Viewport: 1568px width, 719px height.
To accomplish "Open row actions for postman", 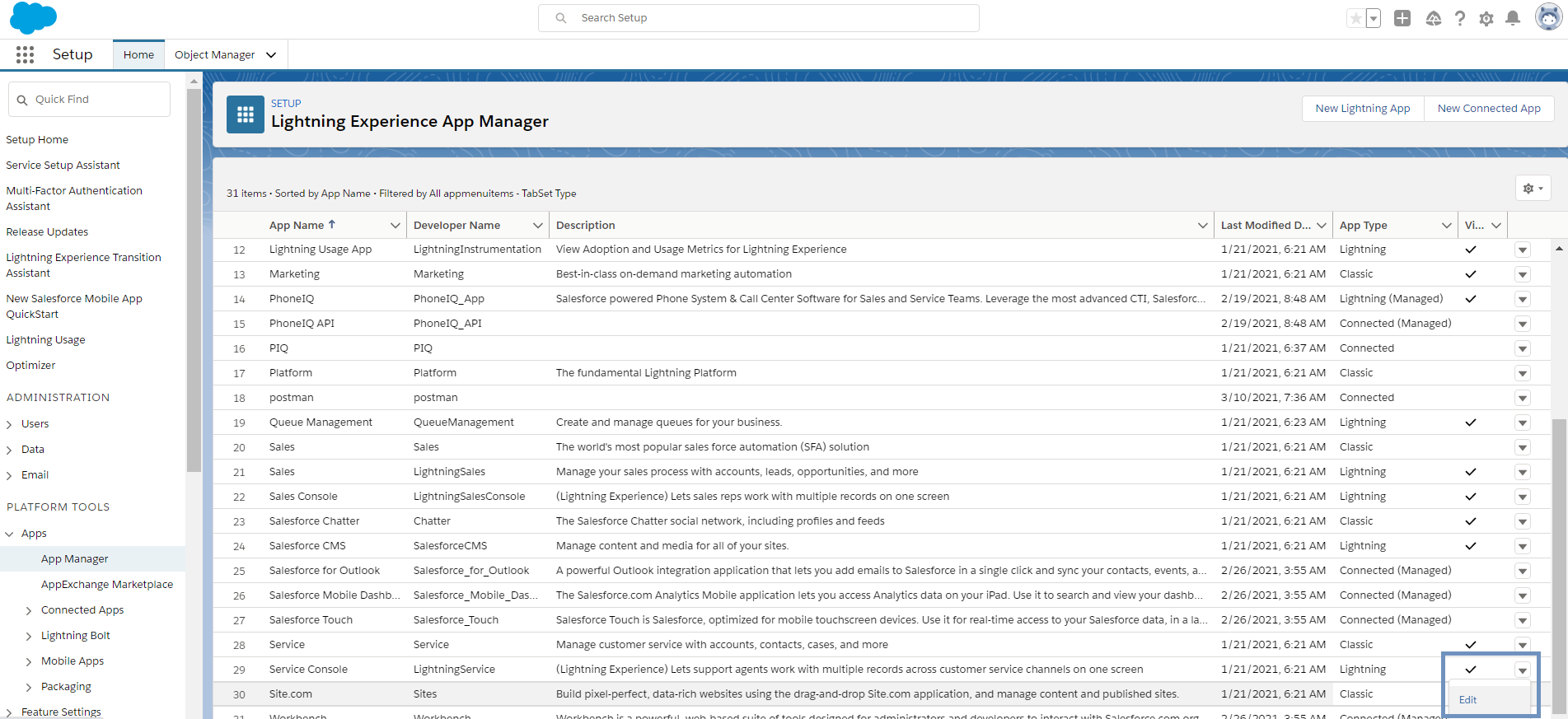I will [x=1523, y=398].
